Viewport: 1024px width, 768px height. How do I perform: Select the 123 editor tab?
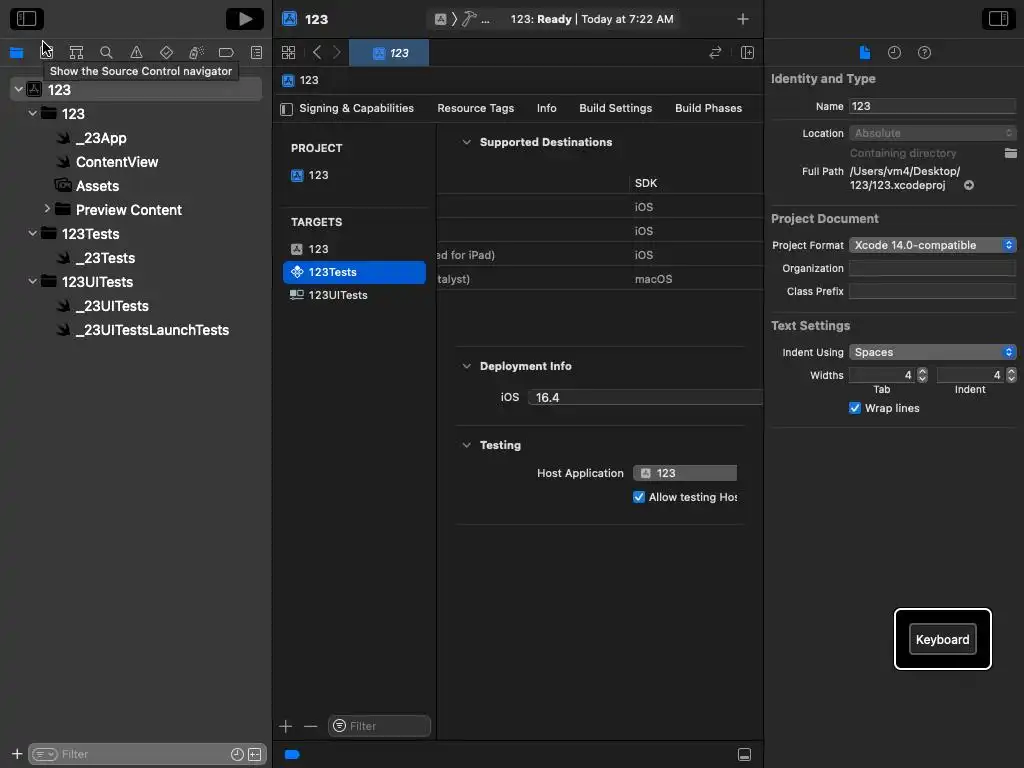pos(389,53)
